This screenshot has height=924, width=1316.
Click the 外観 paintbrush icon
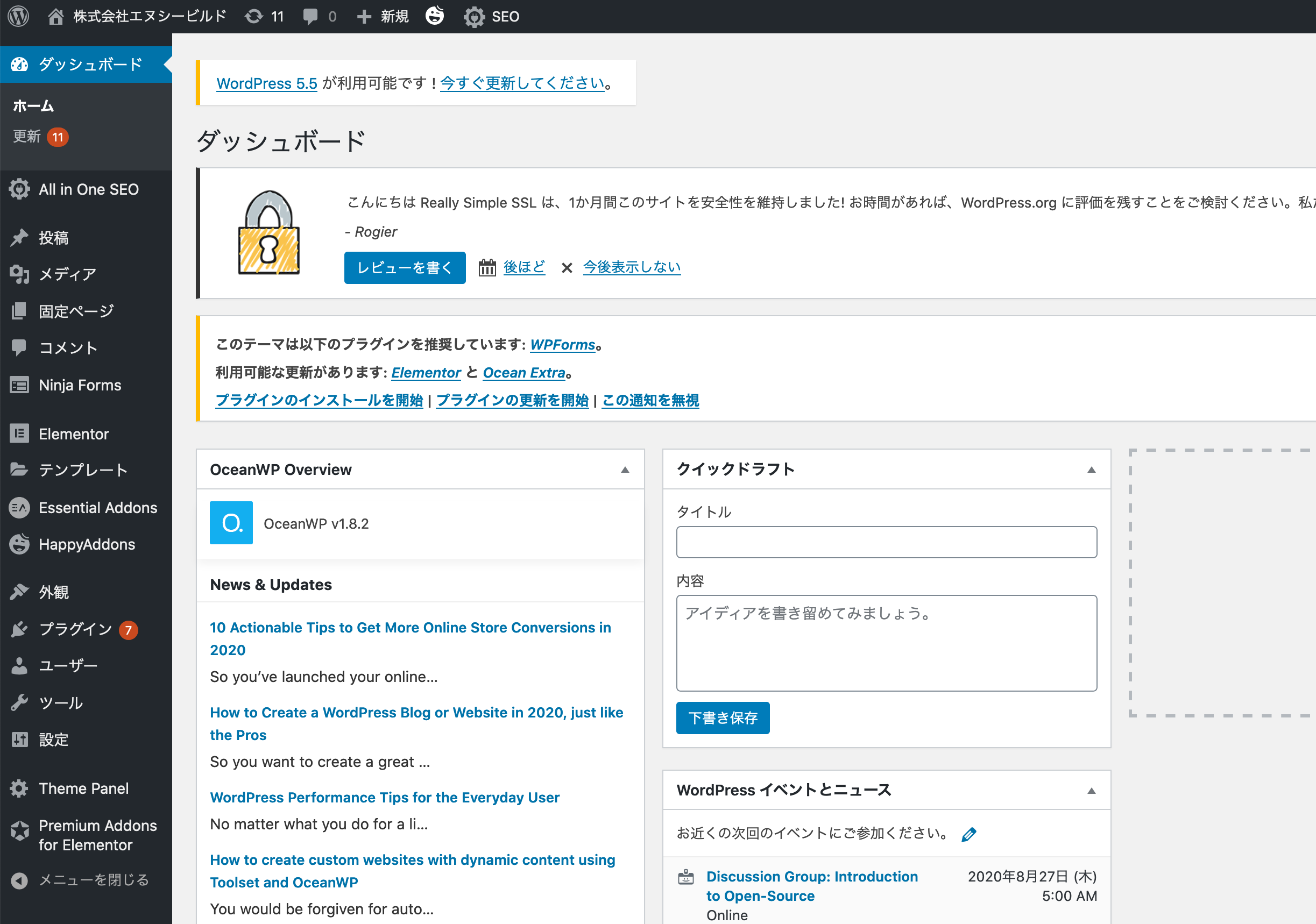[19, 592]
